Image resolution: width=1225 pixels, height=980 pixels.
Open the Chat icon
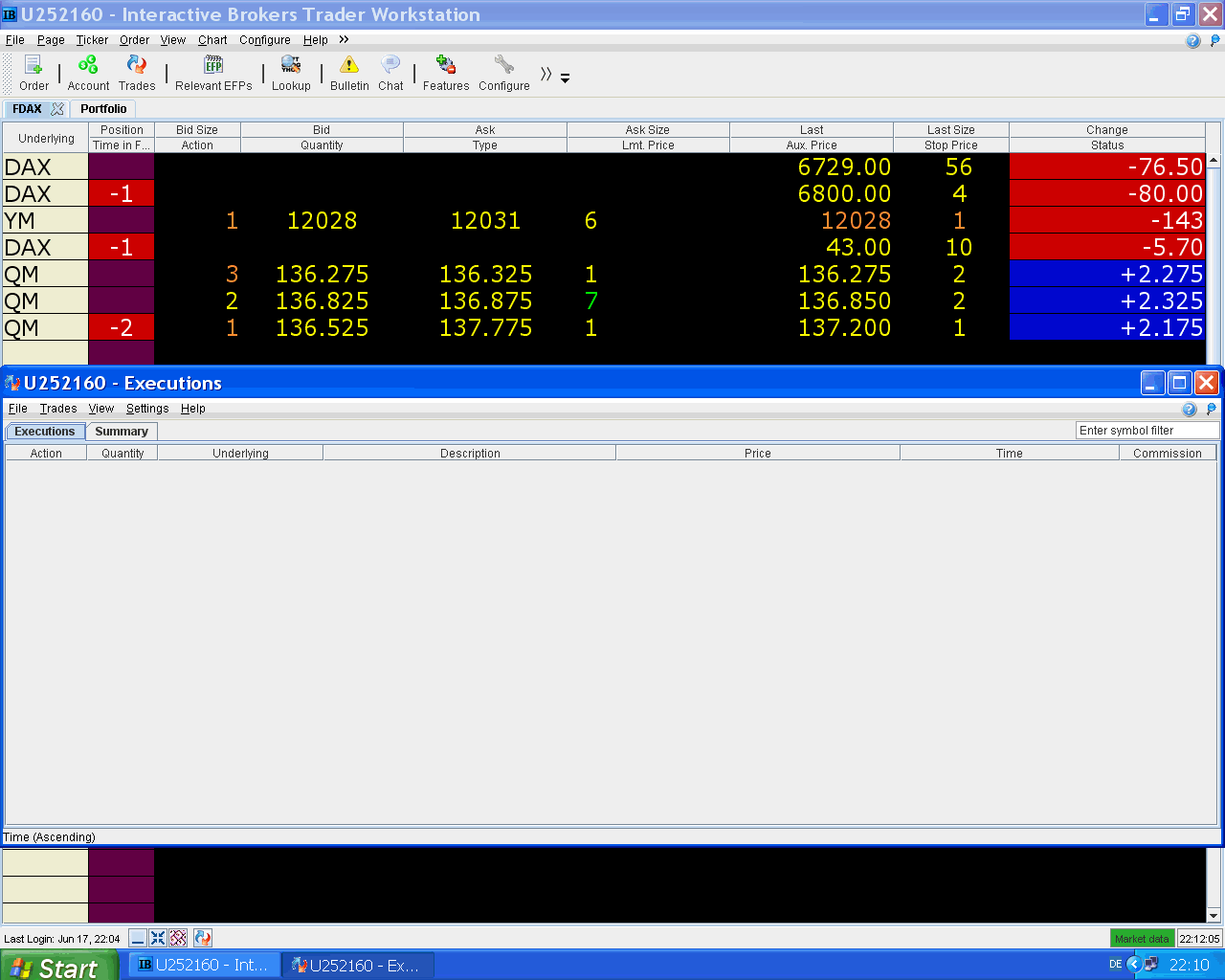390,73
